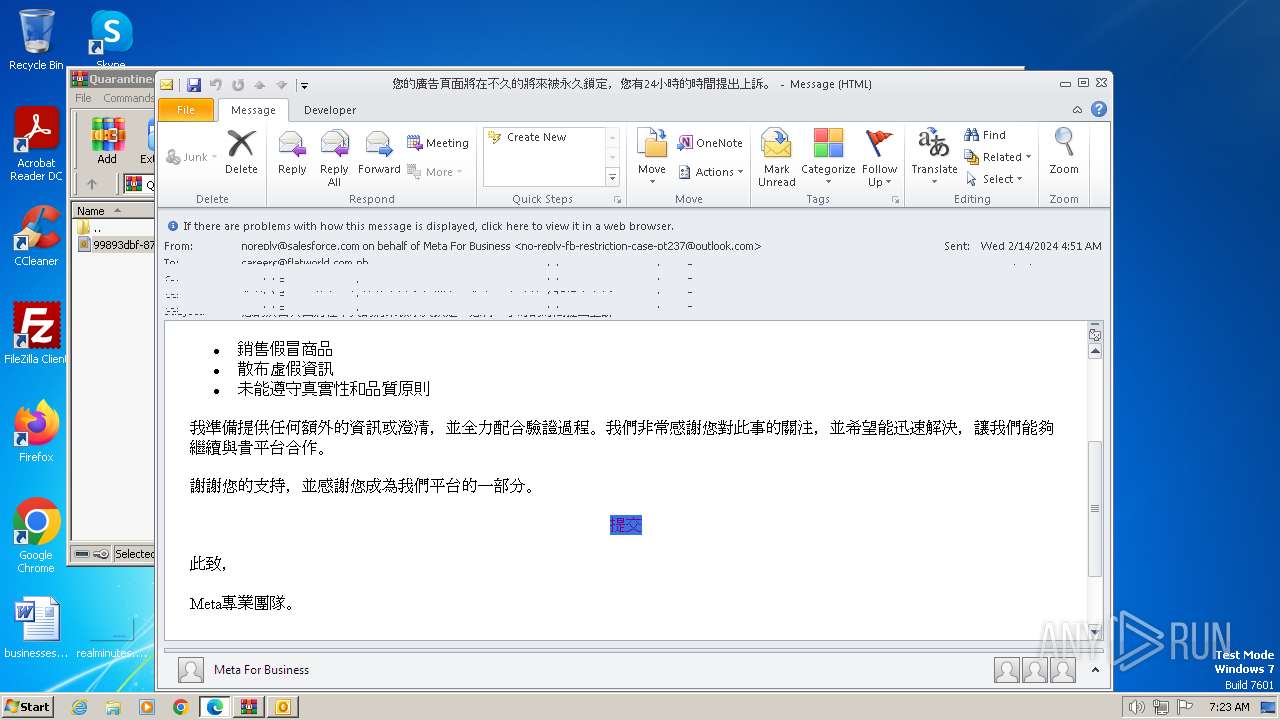Open Google Chrome desktop shortcut
Viewport: 1280px width, 720px height.
click(x=36, y=536)
